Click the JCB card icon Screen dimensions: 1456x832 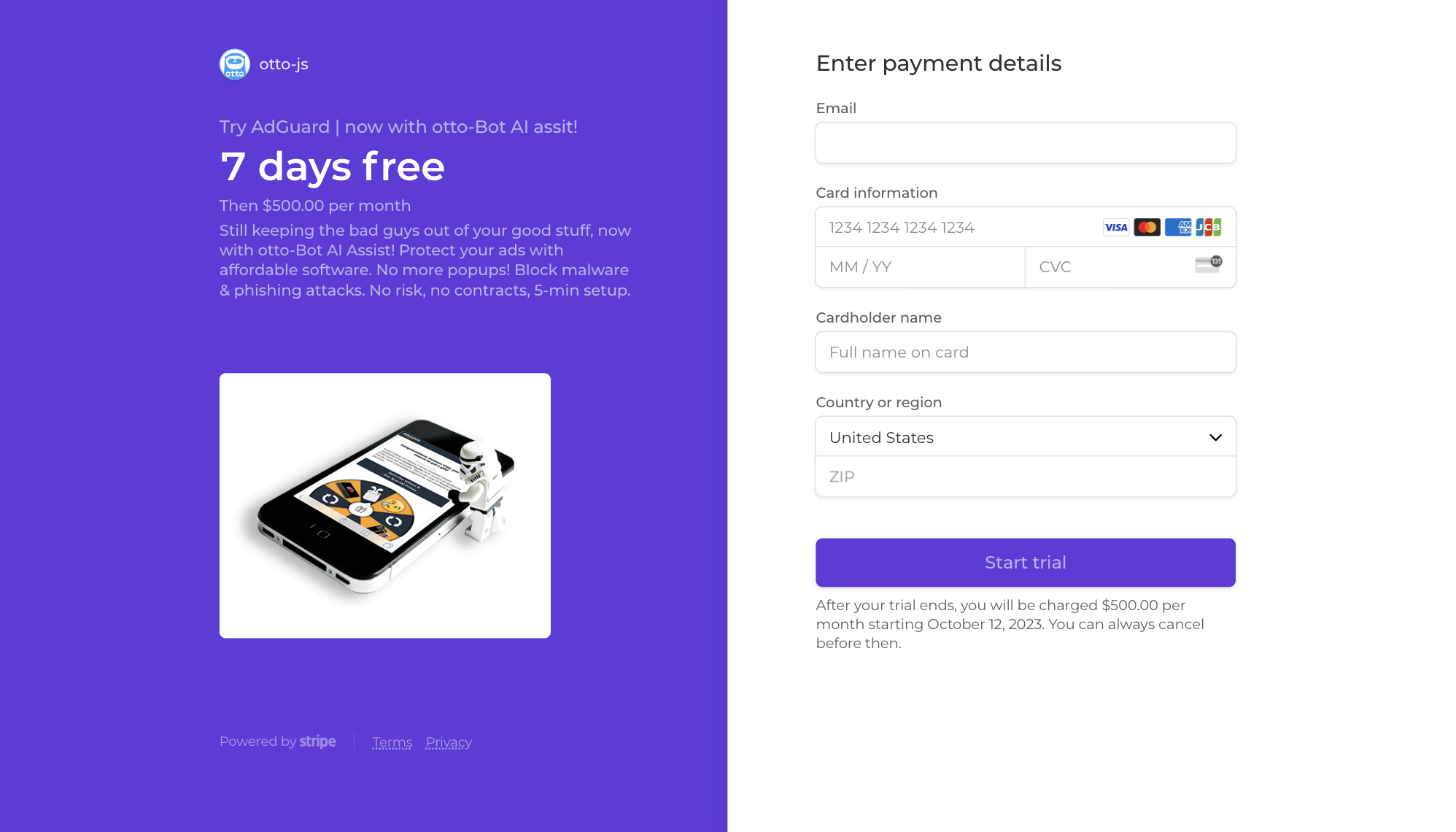[1209, 227]
